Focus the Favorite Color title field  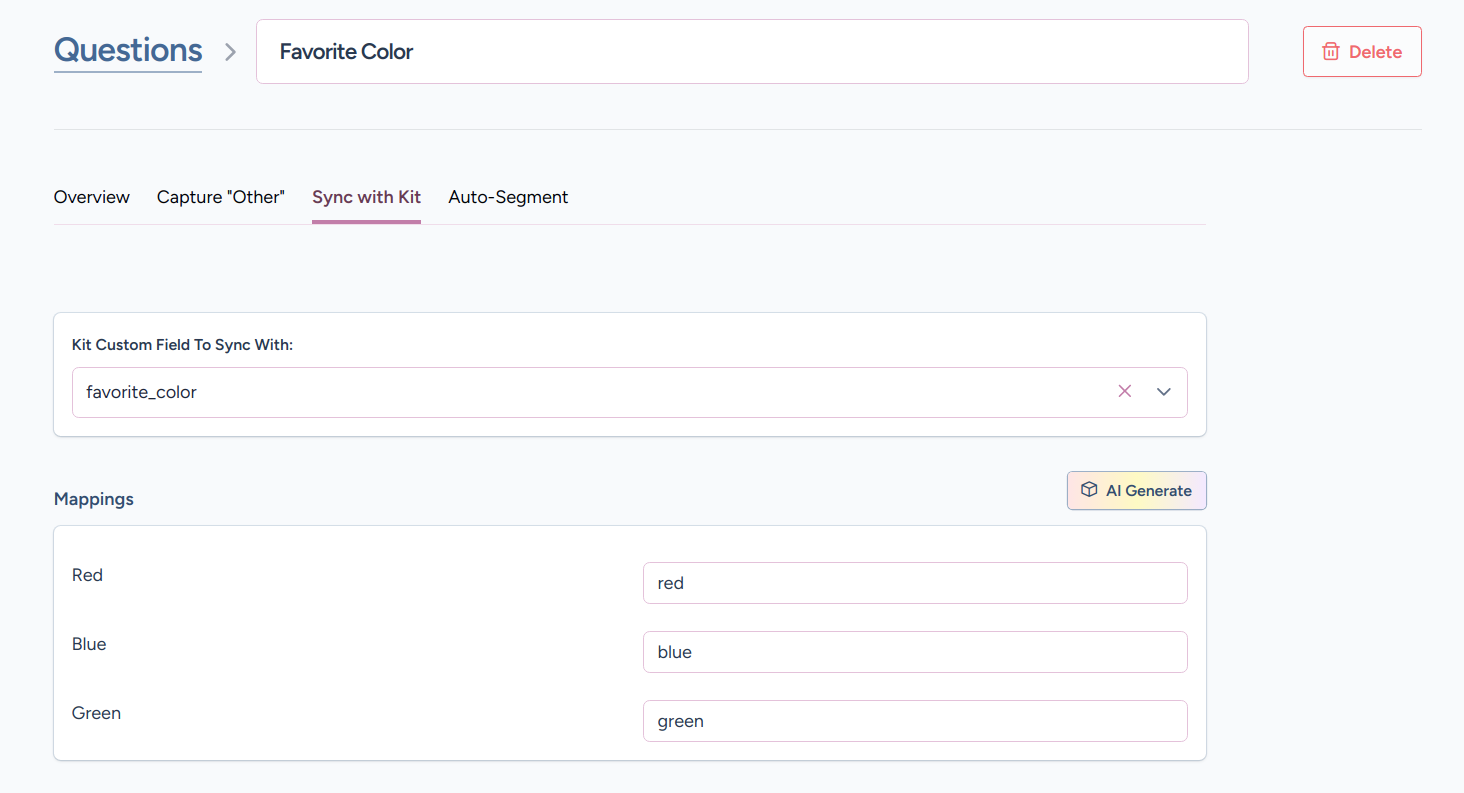752,52
